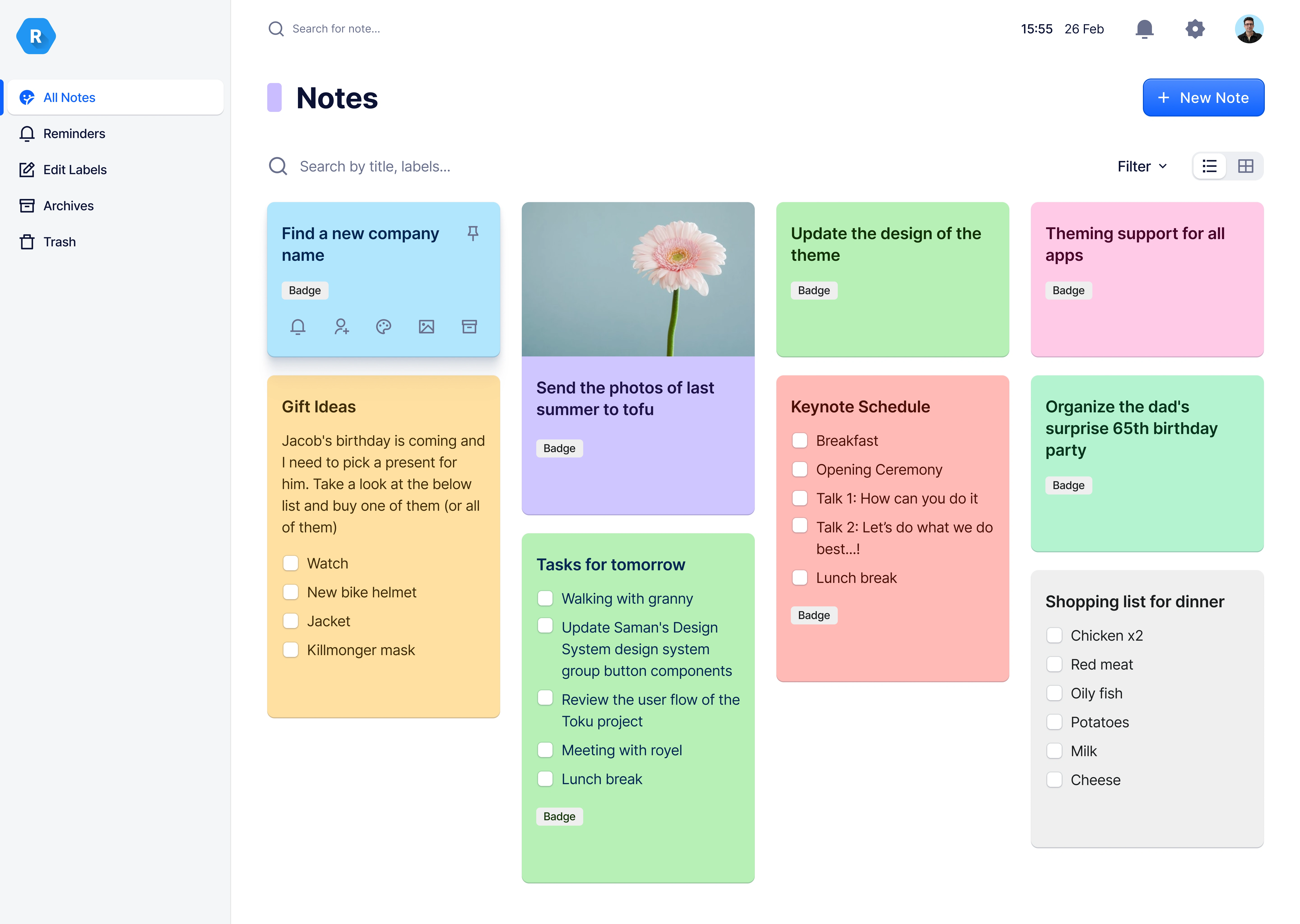Go to All Notes in sidebar

116,97
